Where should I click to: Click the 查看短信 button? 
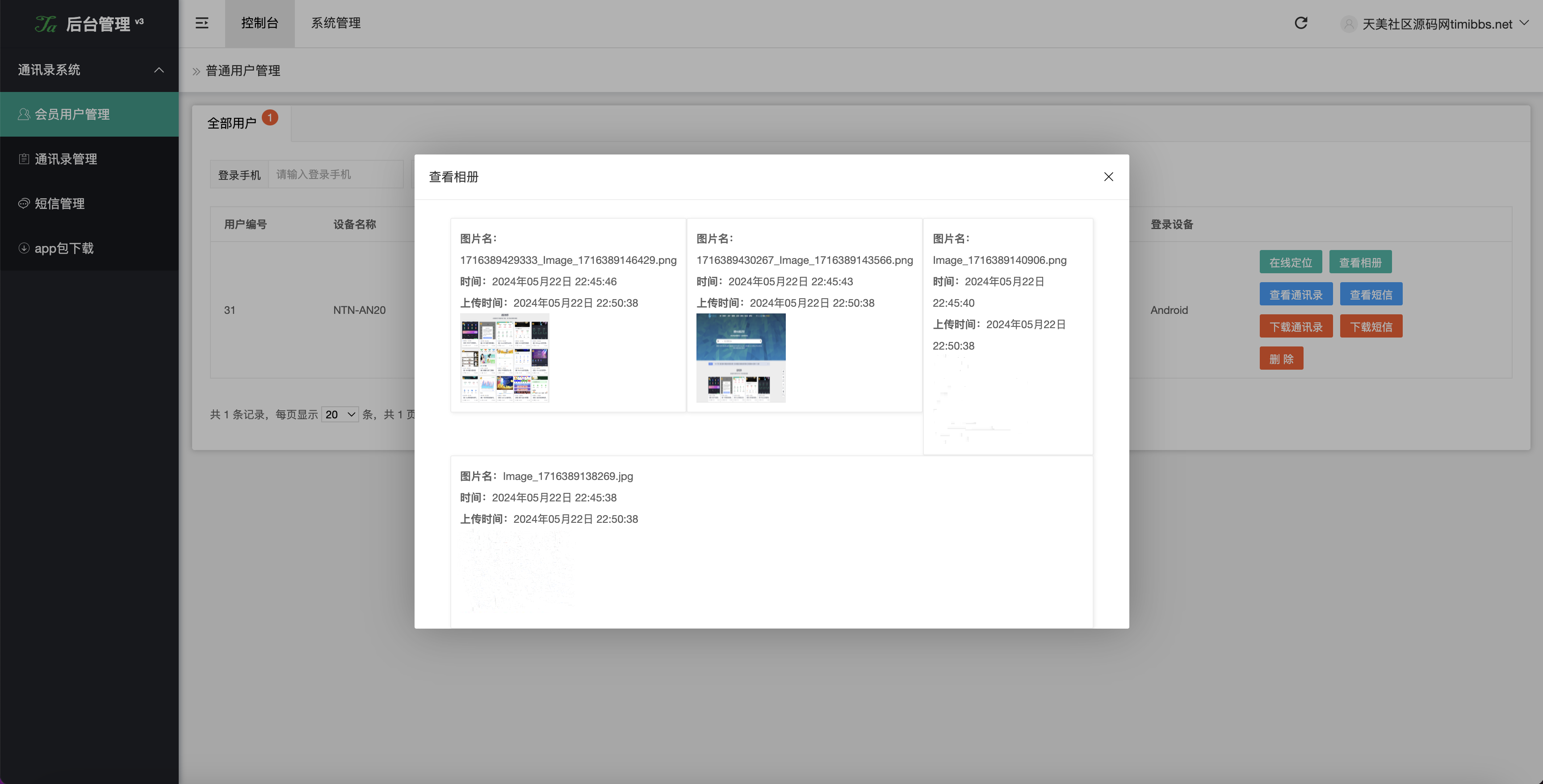tap(1372, 294)
